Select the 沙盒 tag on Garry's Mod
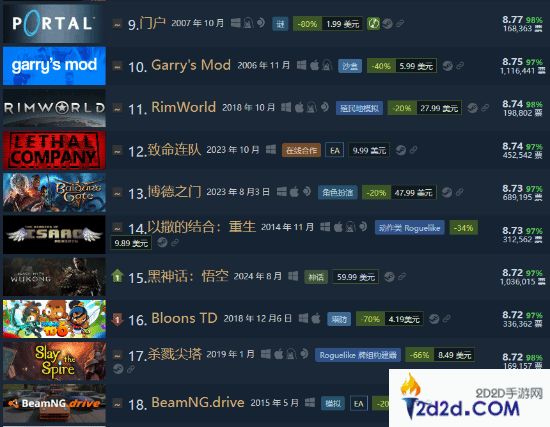This screenshot has height=427, width=550. point(350,66)
